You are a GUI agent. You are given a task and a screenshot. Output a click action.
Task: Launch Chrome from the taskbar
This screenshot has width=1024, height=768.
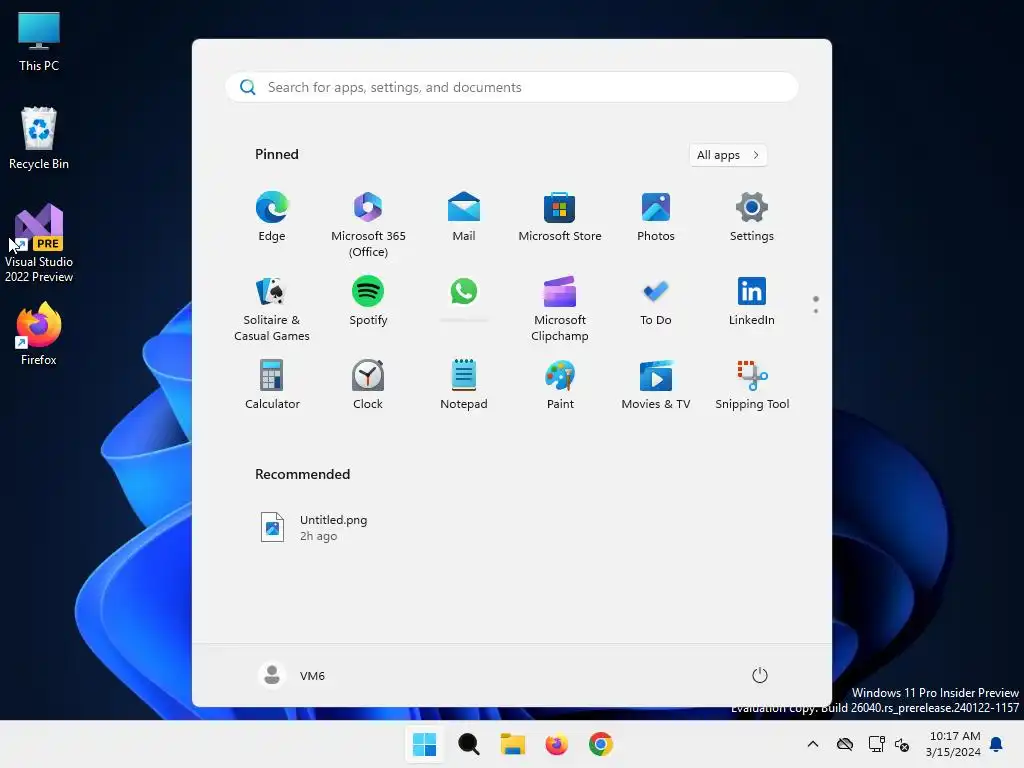[601, 744]
